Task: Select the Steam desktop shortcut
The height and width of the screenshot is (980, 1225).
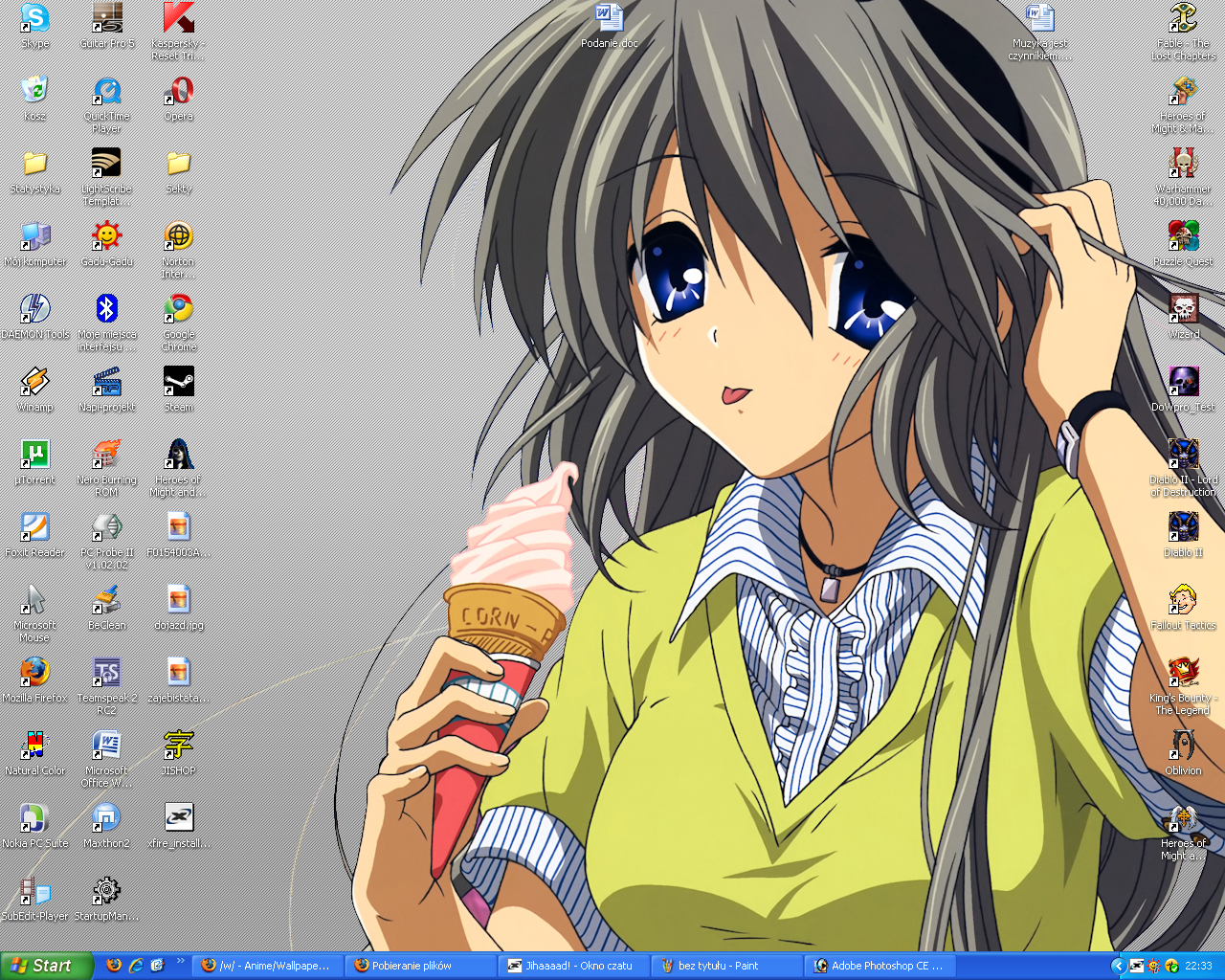Action: point(178,382)
